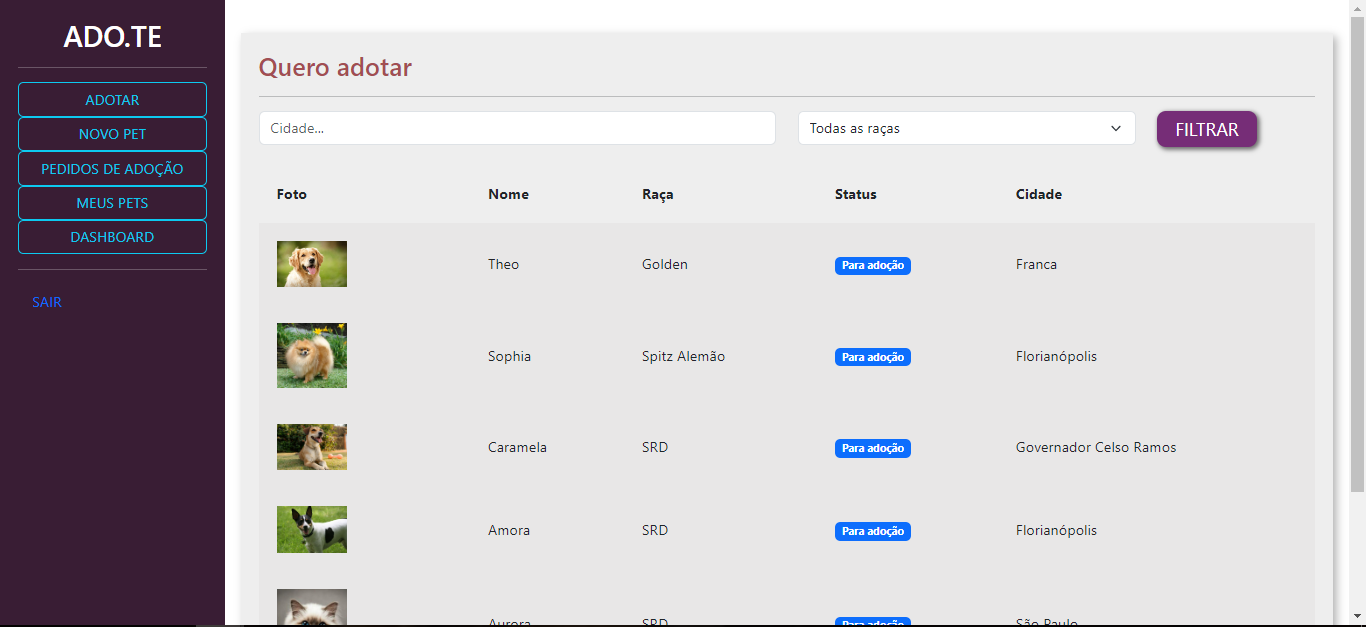Image resolution: width=1366 pixels, height=627 pixels.
Task: Click the scrollbar up arrow
Action: point(1358,8)
